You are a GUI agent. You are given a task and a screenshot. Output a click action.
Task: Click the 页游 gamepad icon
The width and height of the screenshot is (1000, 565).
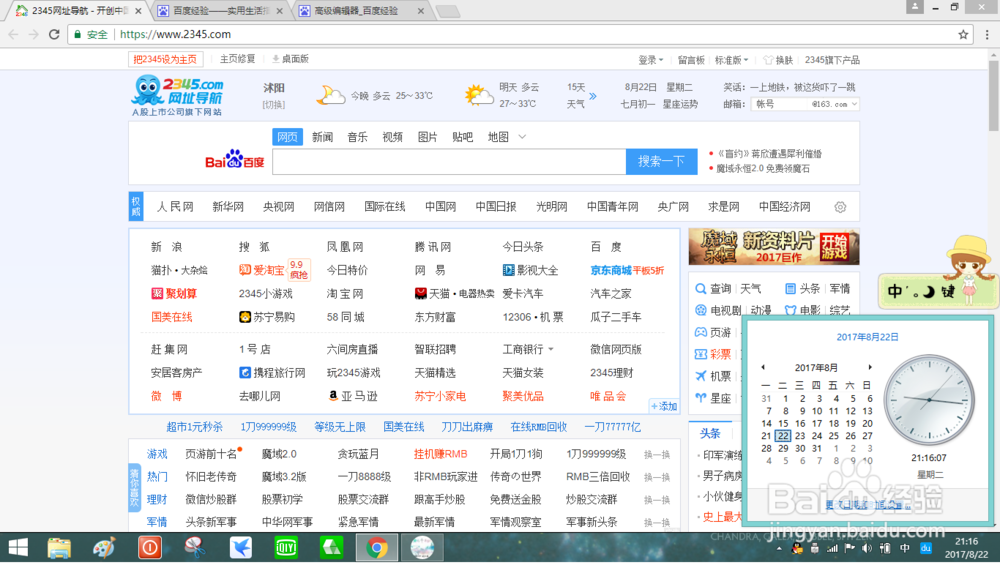pos(700,332)
